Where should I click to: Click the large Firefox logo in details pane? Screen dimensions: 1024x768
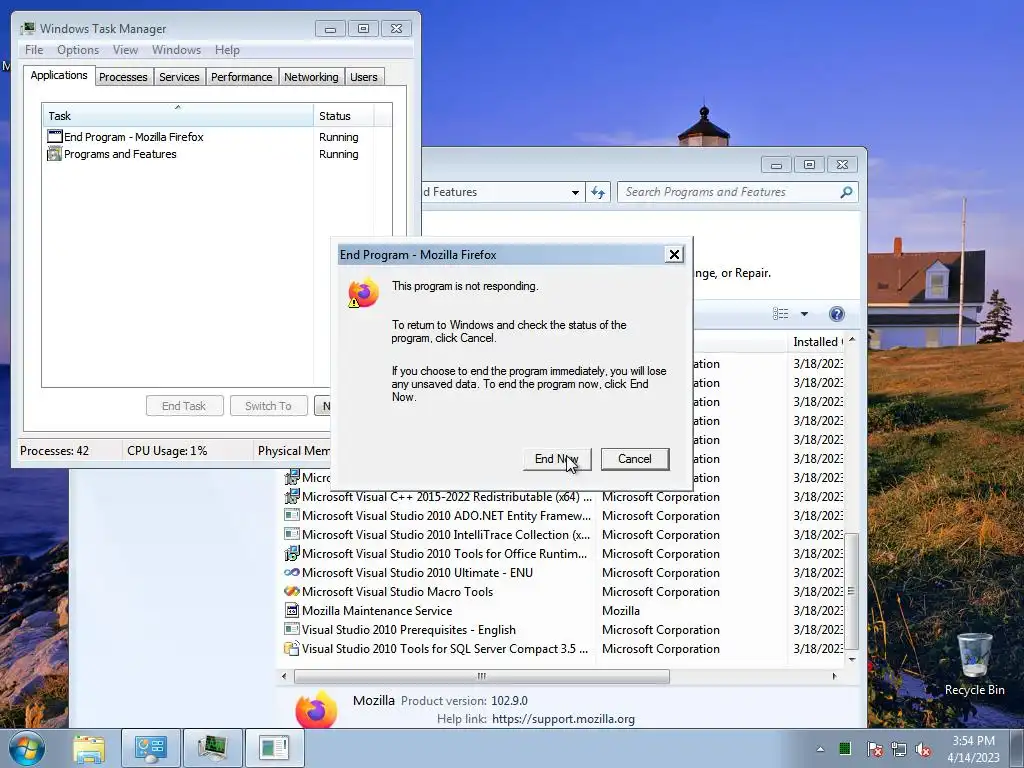tap(316, 710)
